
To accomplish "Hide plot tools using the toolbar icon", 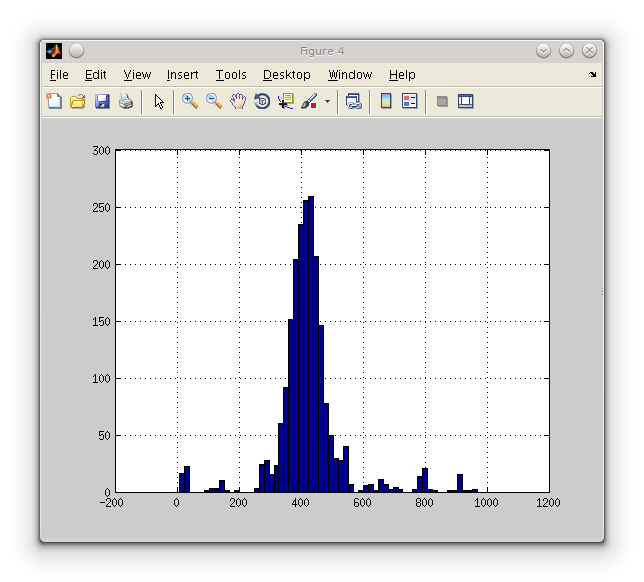I will pos(442,101).
